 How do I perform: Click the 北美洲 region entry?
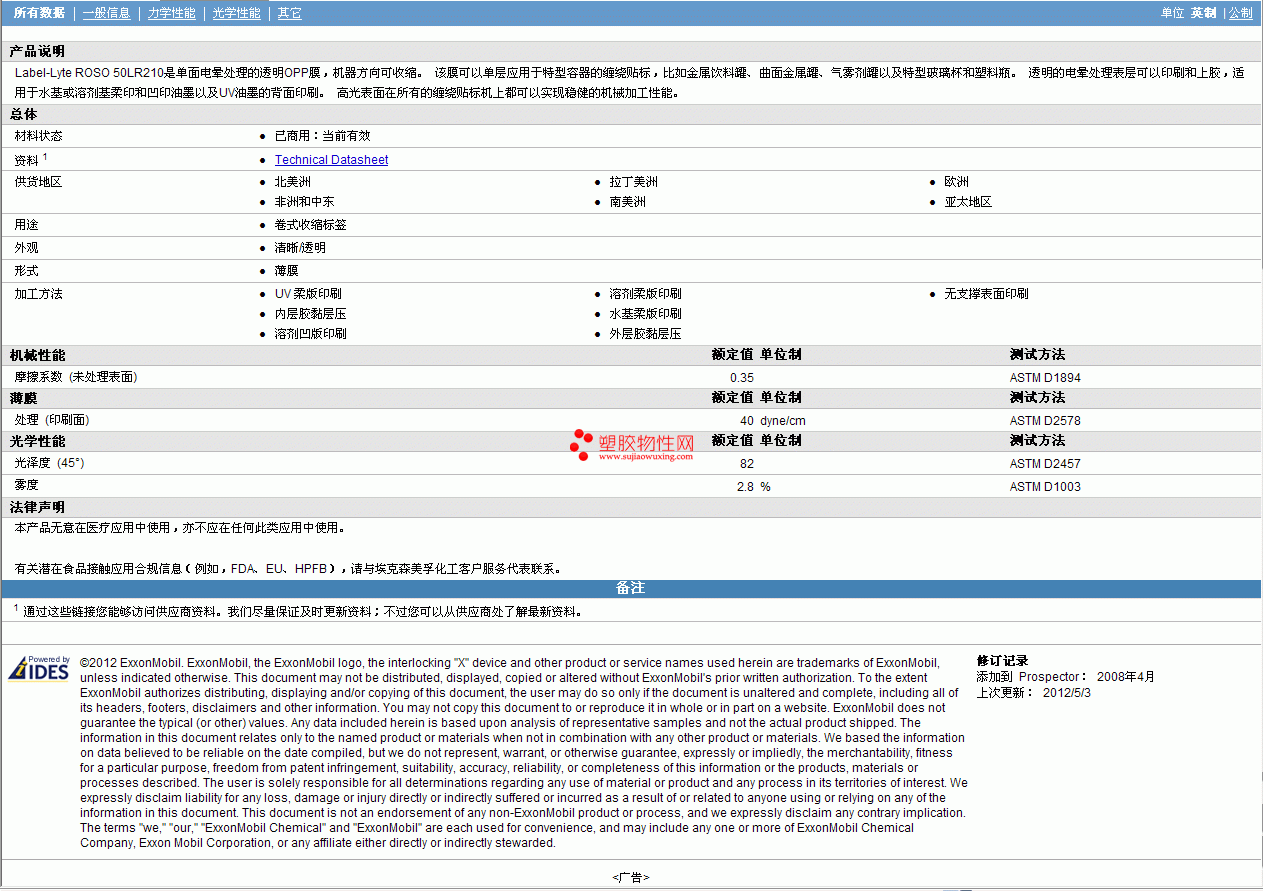point(293,182)
